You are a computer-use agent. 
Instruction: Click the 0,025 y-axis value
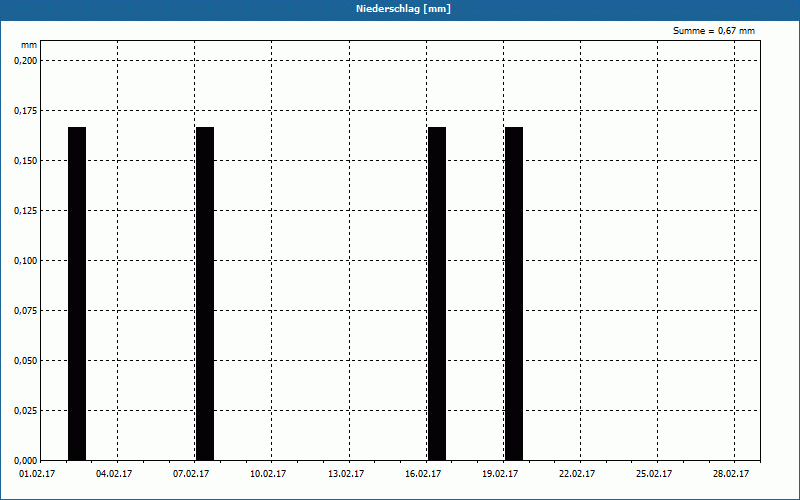pos(26,411)
